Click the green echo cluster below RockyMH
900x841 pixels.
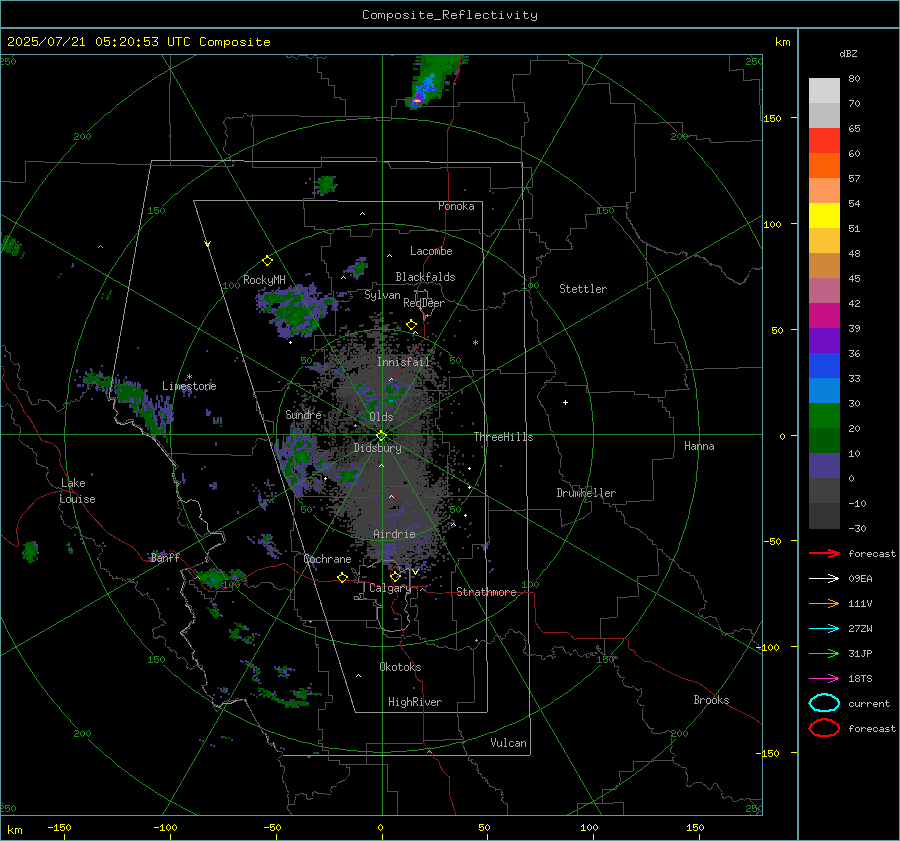click(296, 310)
